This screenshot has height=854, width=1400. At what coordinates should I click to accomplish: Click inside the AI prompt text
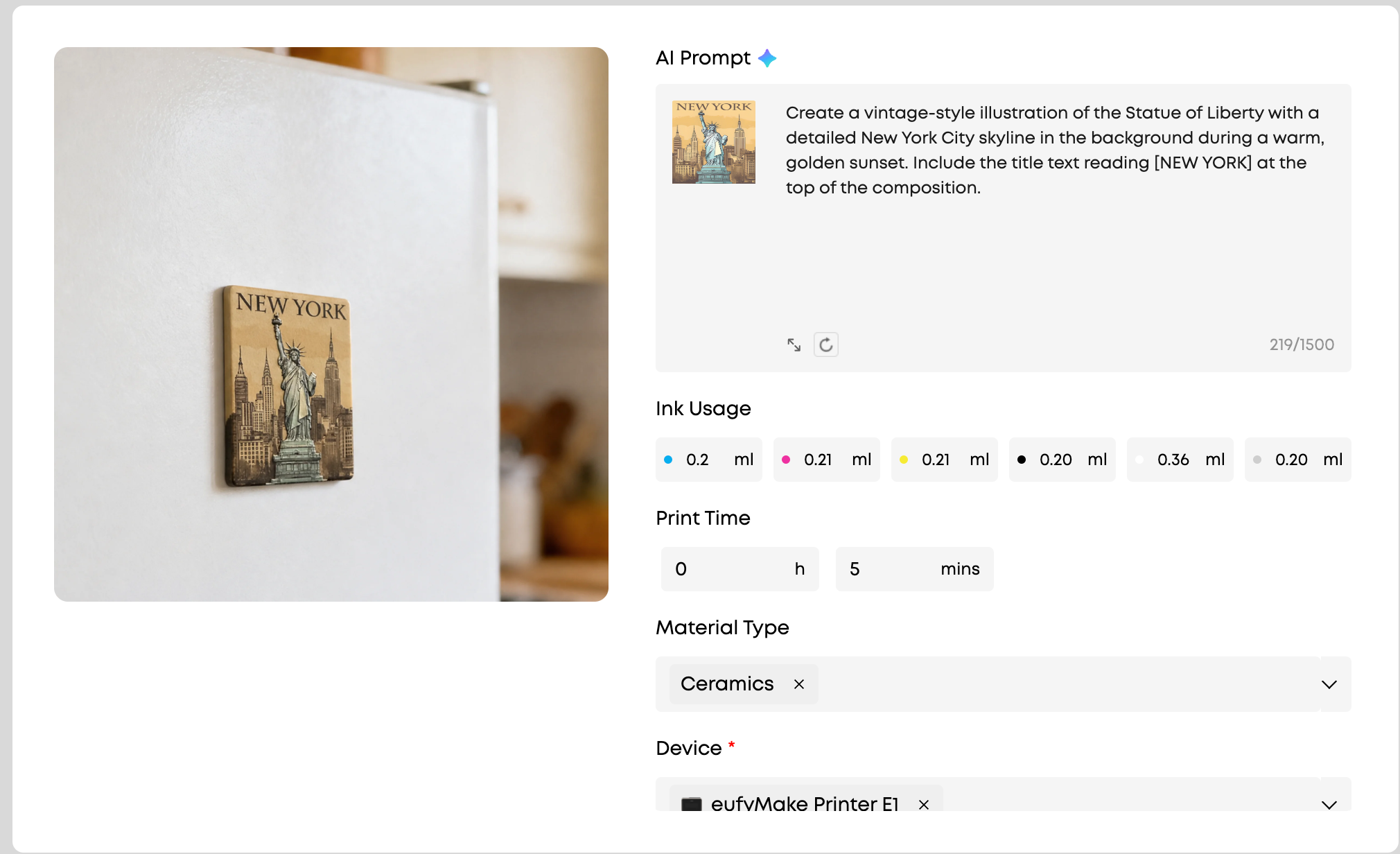point(1055,150)
